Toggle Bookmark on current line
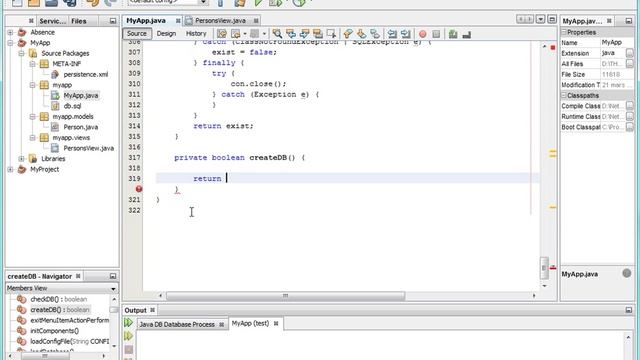Screen dimensions: 640x360 click(375, 33)
